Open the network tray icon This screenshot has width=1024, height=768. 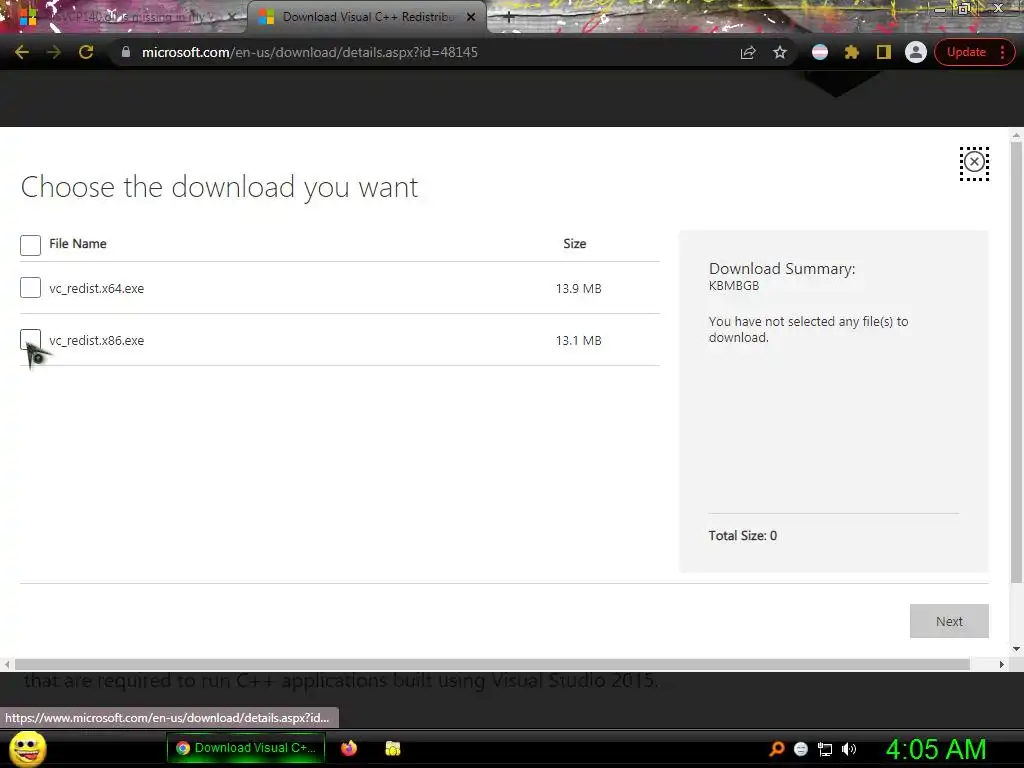(825, 749)
